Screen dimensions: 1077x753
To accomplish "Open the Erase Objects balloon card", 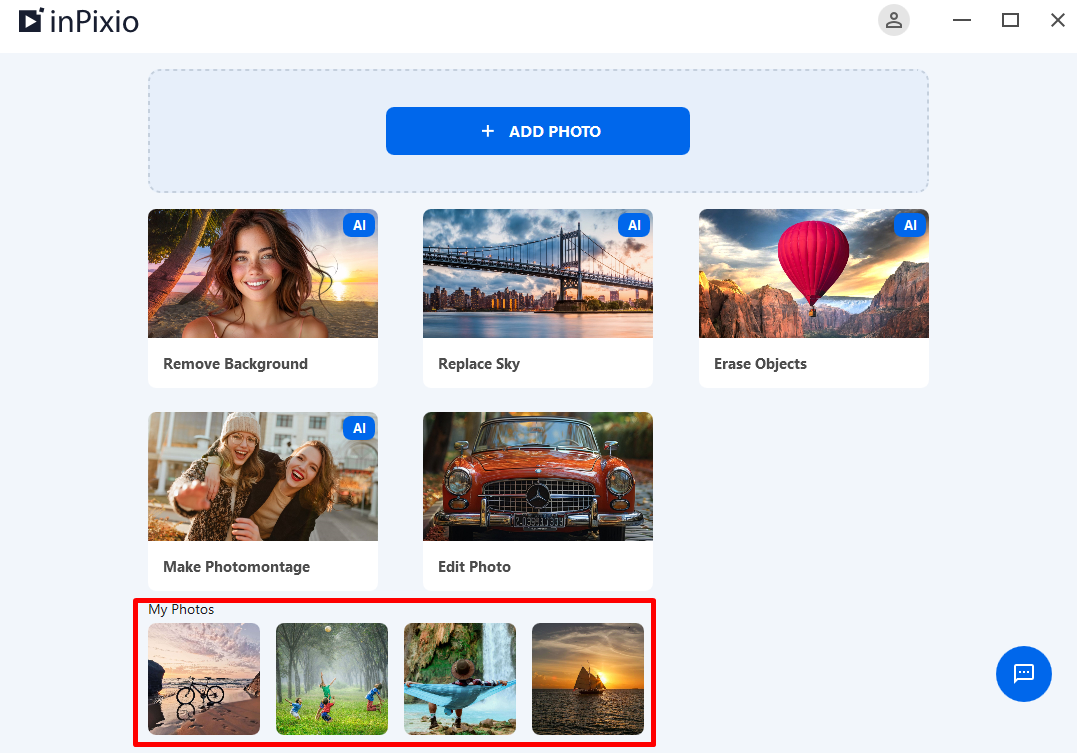I will [x=814, y=298].
